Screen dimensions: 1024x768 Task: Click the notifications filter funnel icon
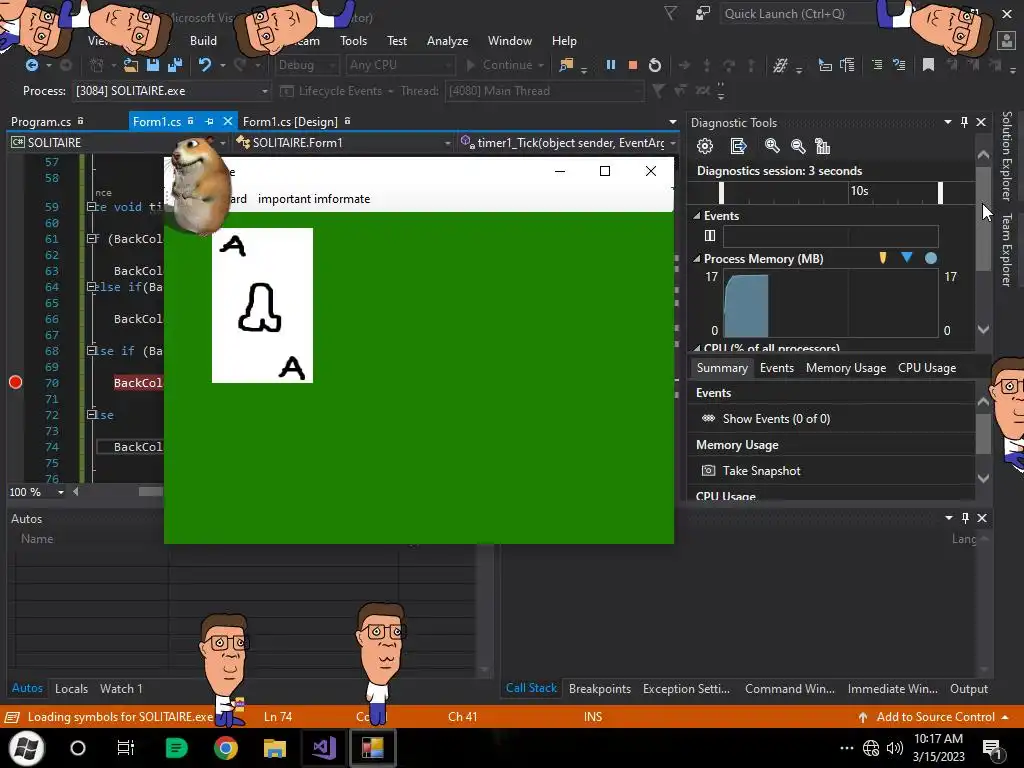click(x=670, y=14)
